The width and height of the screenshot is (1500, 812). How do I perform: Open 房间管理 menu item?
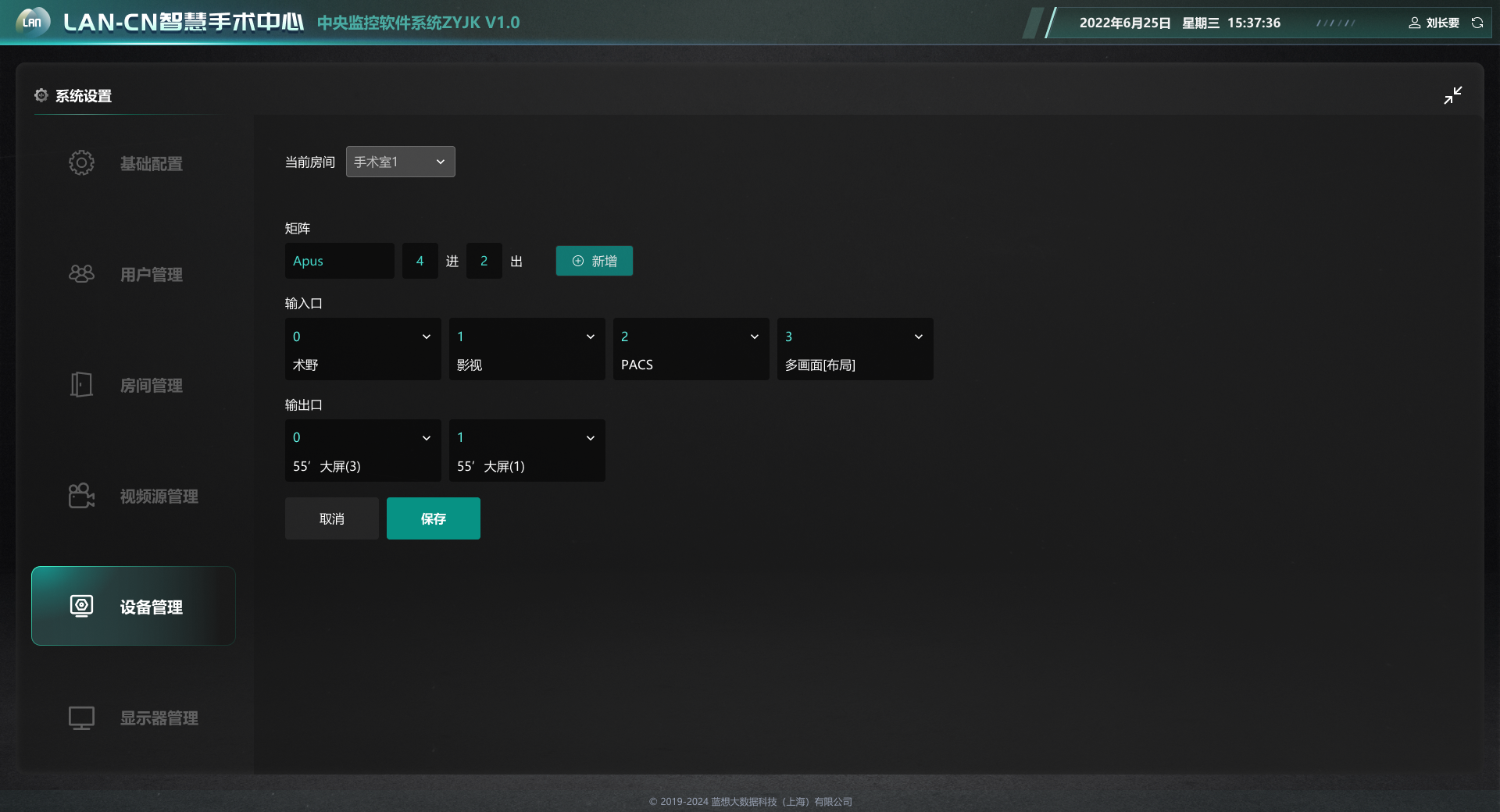point(134,385)
